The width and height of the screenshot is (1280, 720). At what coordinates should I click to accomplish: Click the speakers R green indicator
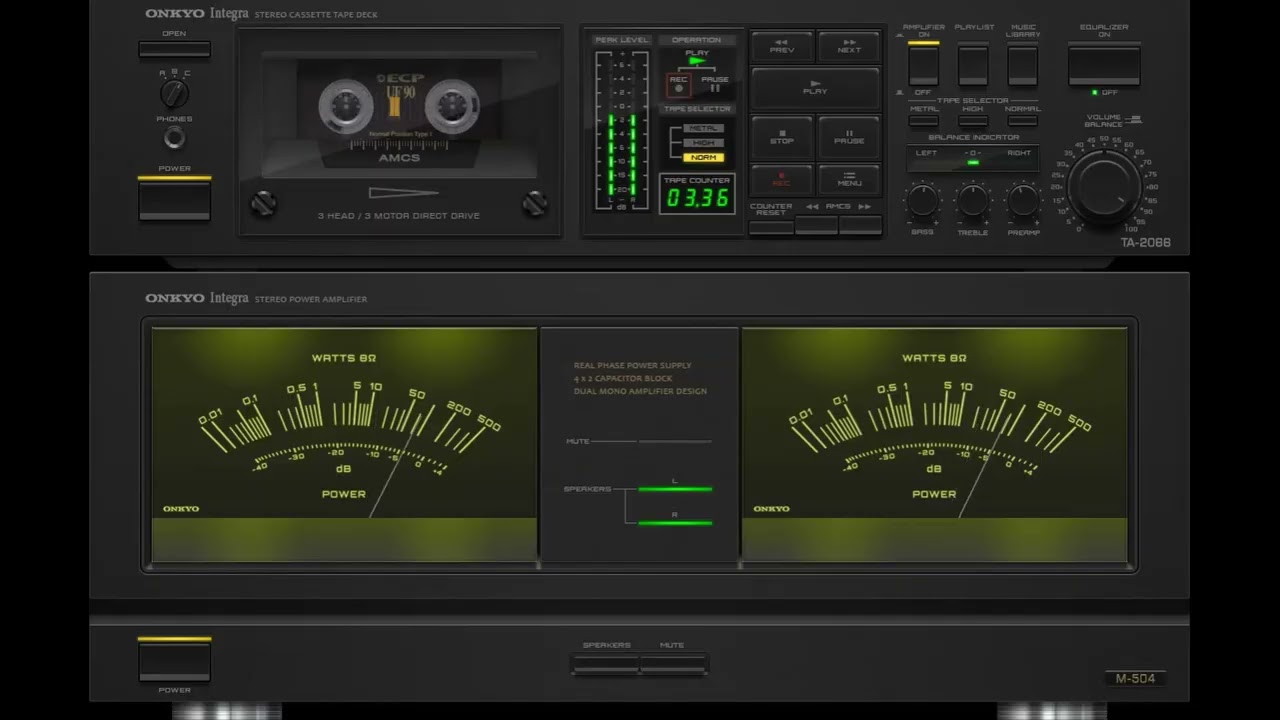[675, 523]
